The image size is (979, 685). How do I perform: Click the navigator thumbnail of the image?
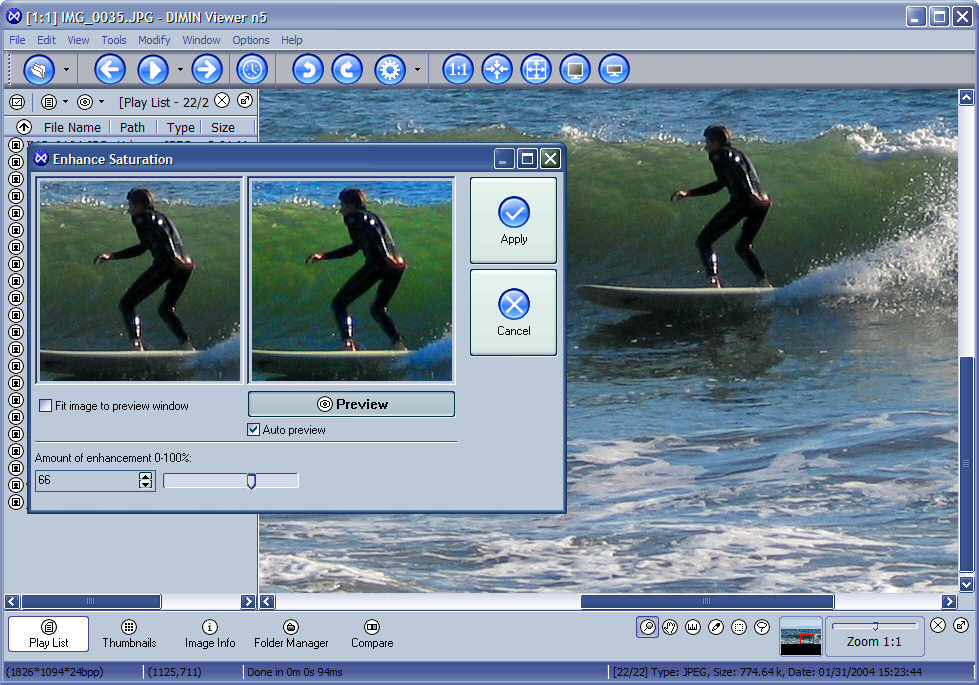(x=800, y=636)
